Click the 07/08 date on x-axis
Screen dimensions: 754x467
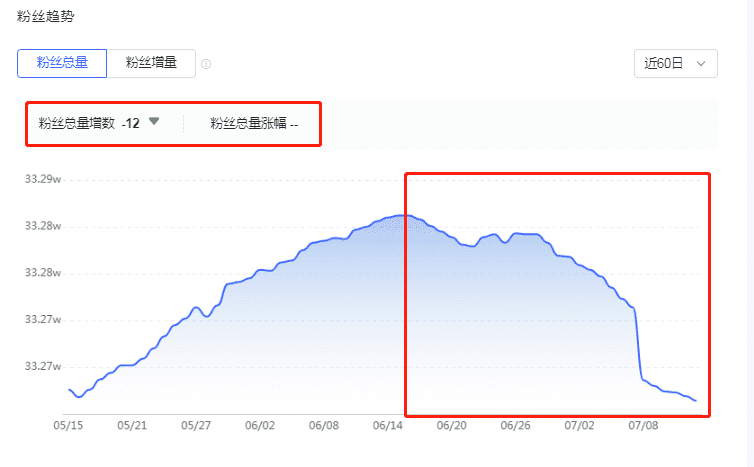[643, 426]
